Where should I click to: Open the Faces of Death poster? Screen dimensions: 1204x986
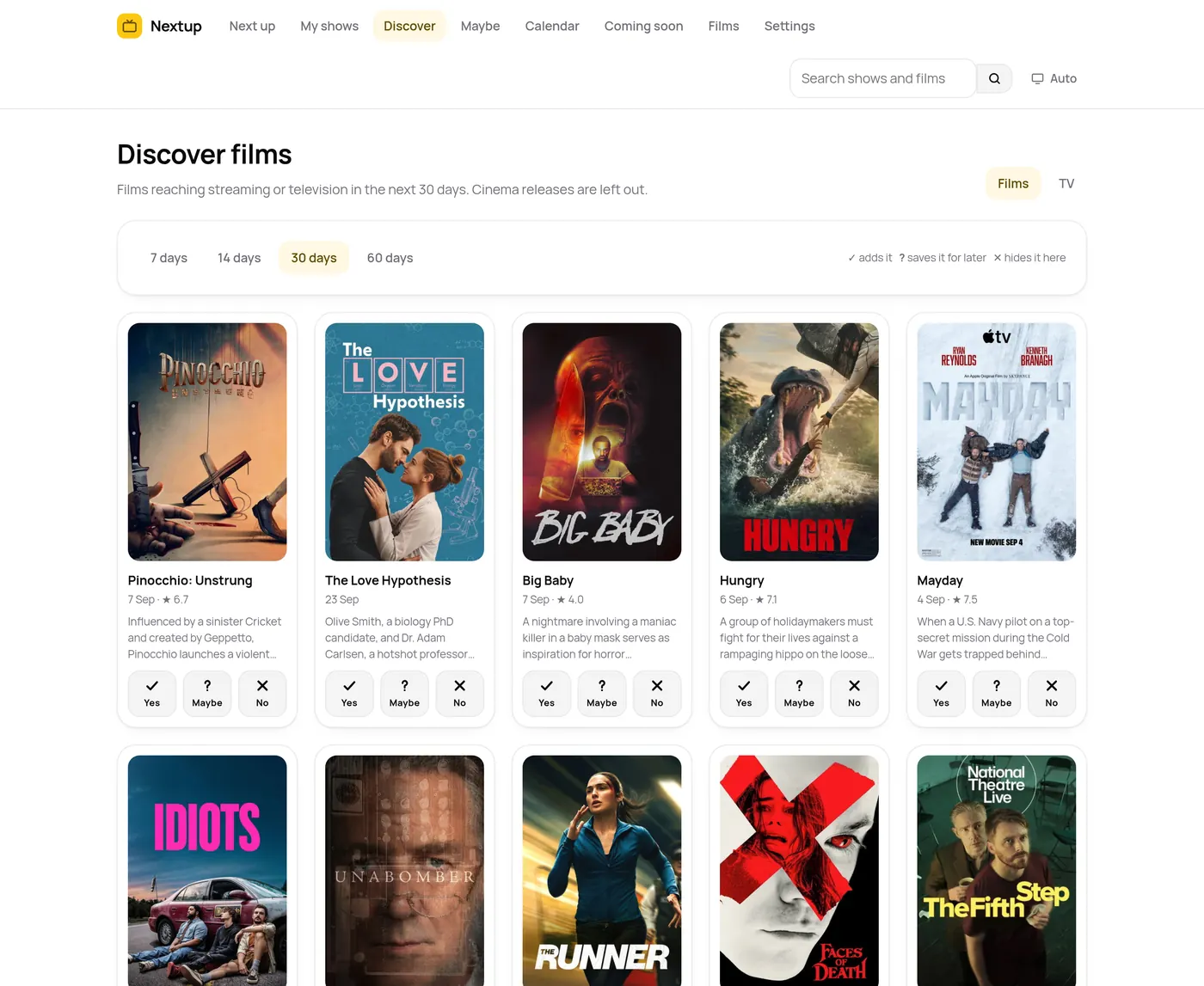[799, 871]
